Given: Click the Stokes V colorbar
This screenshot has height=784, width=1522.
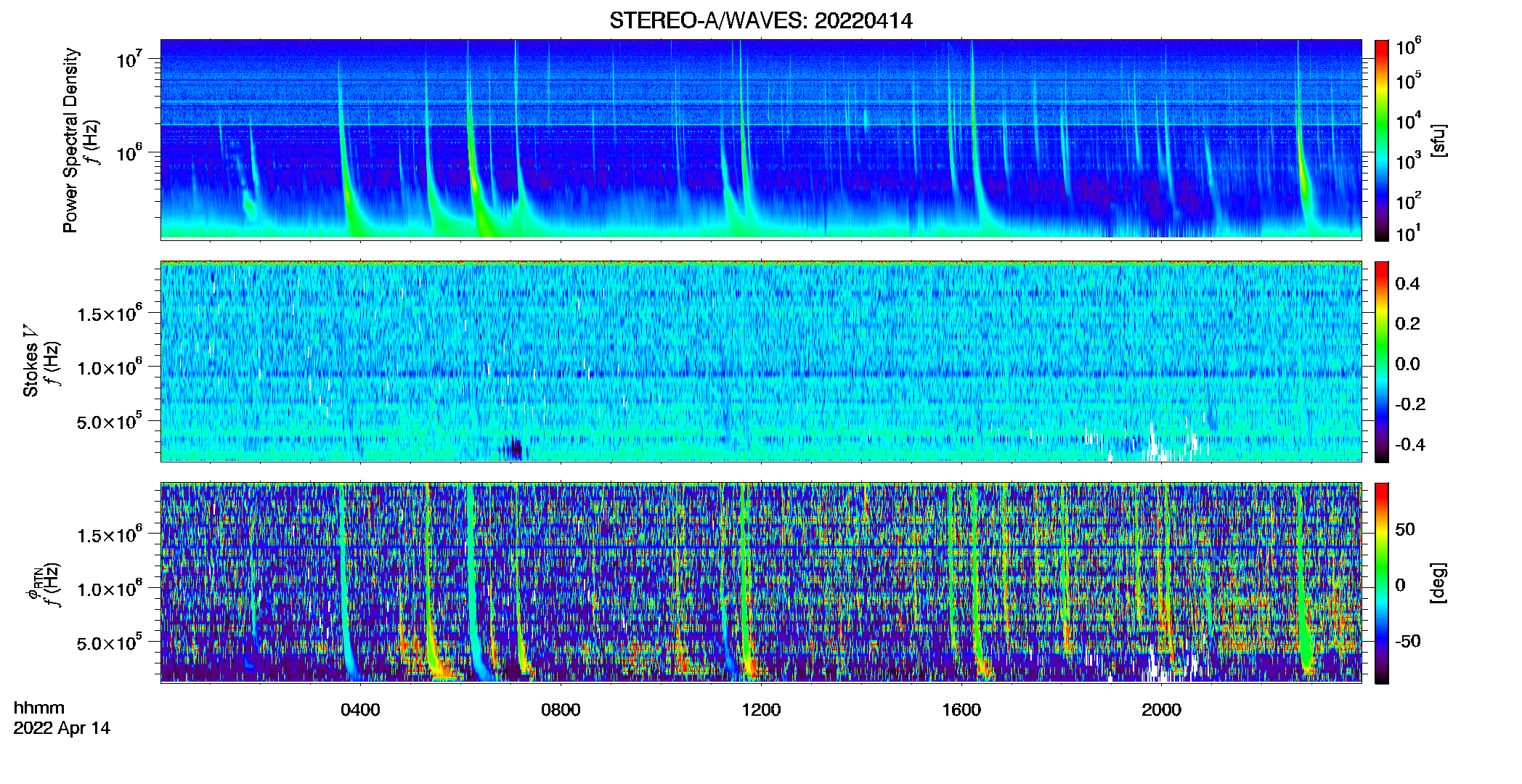Looking at the screenshot, I should click(1382, 362).
